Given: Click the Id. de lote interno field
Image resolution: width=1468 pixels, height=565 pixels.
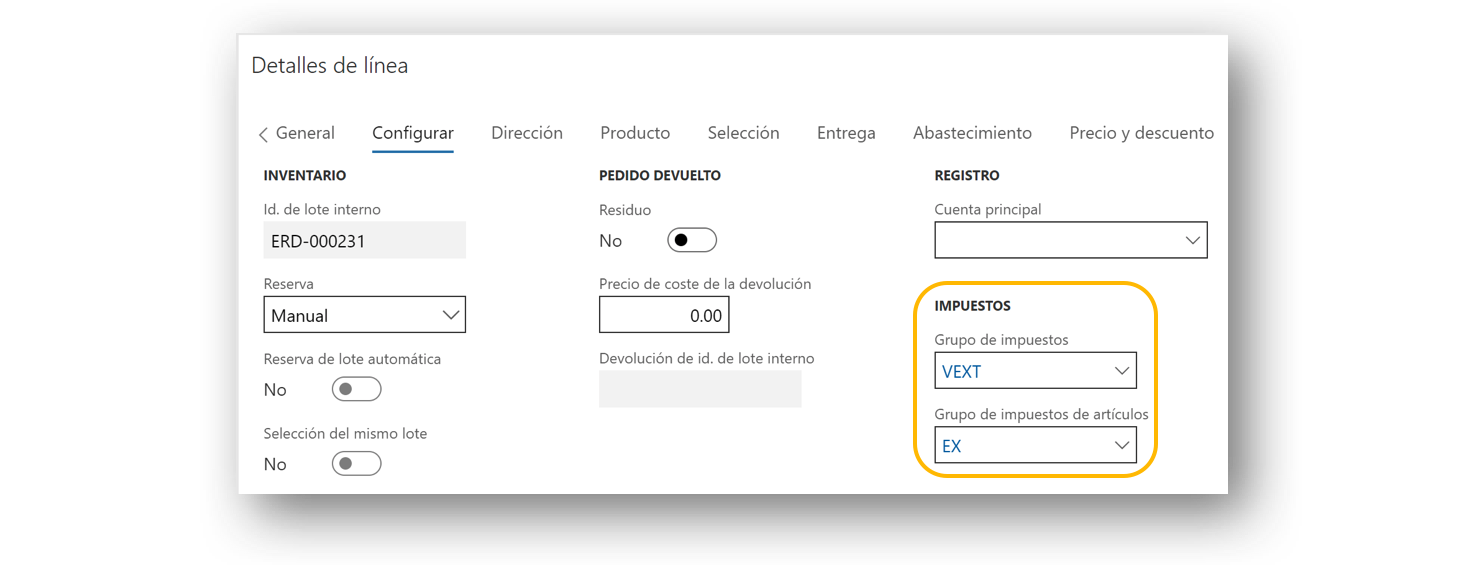Looking at the screenshot, I should coord(365,240).
